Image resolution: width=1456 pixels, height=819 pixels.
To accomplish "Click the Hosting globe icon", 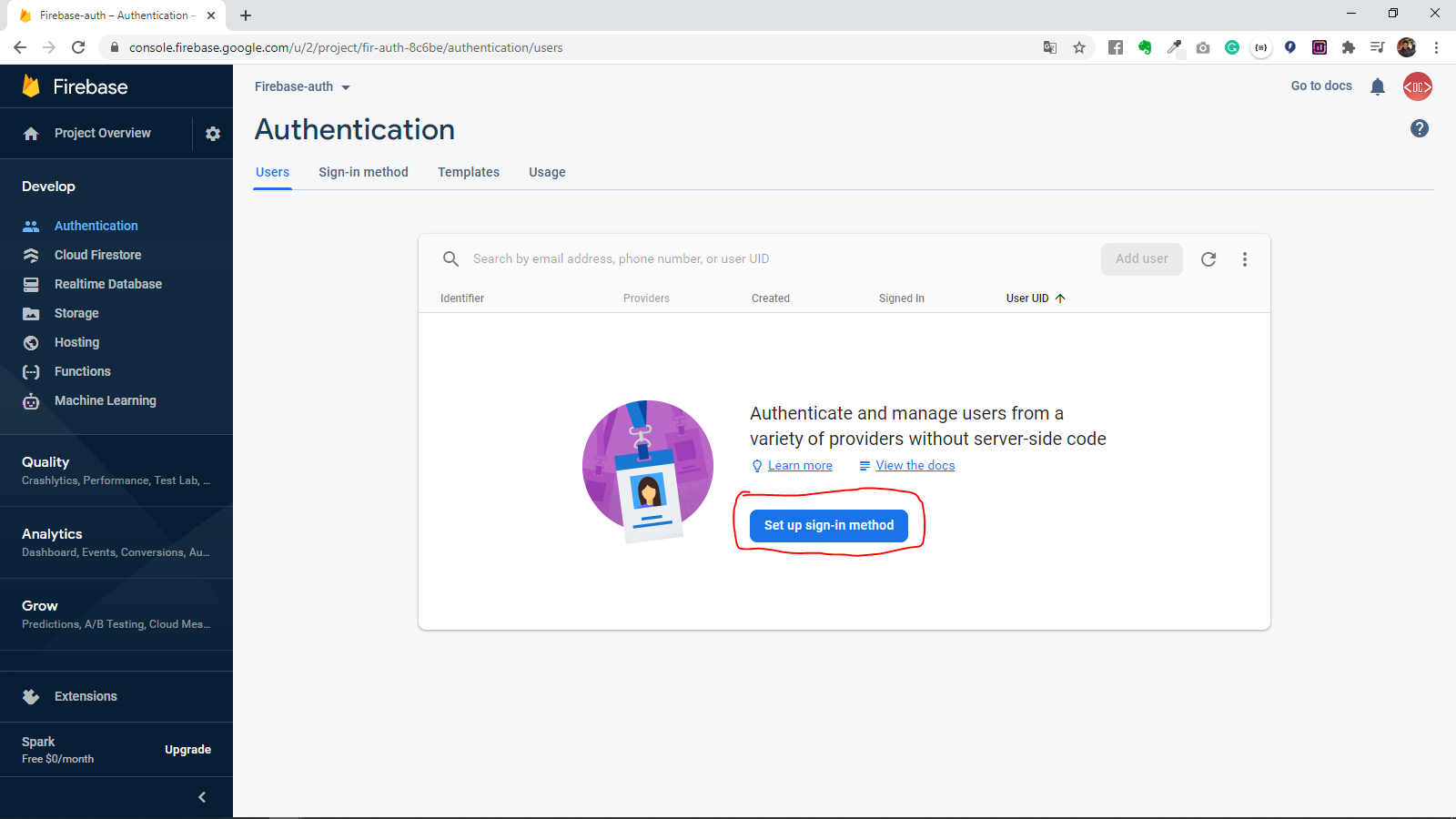I will coord(31,343).
